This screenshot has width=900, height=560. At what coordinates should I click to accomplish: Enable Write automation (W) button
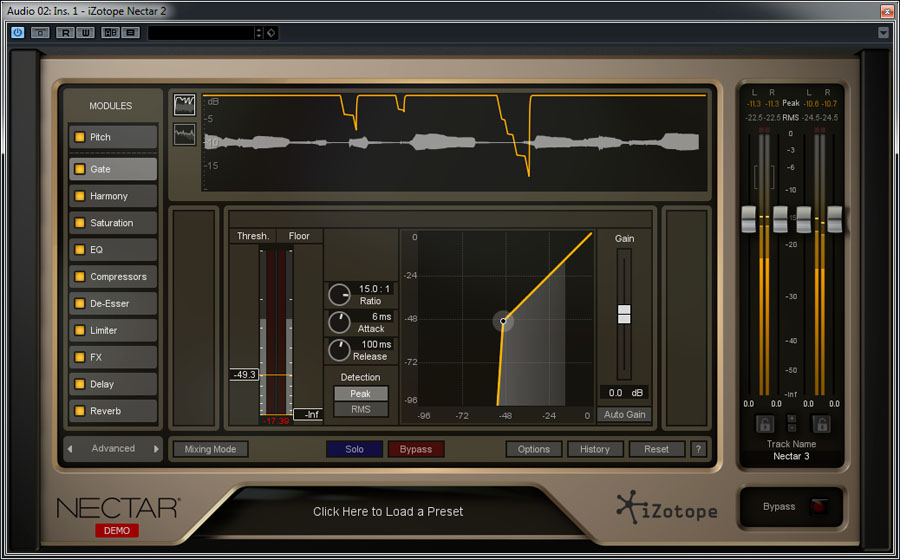[x=86, y=32]
